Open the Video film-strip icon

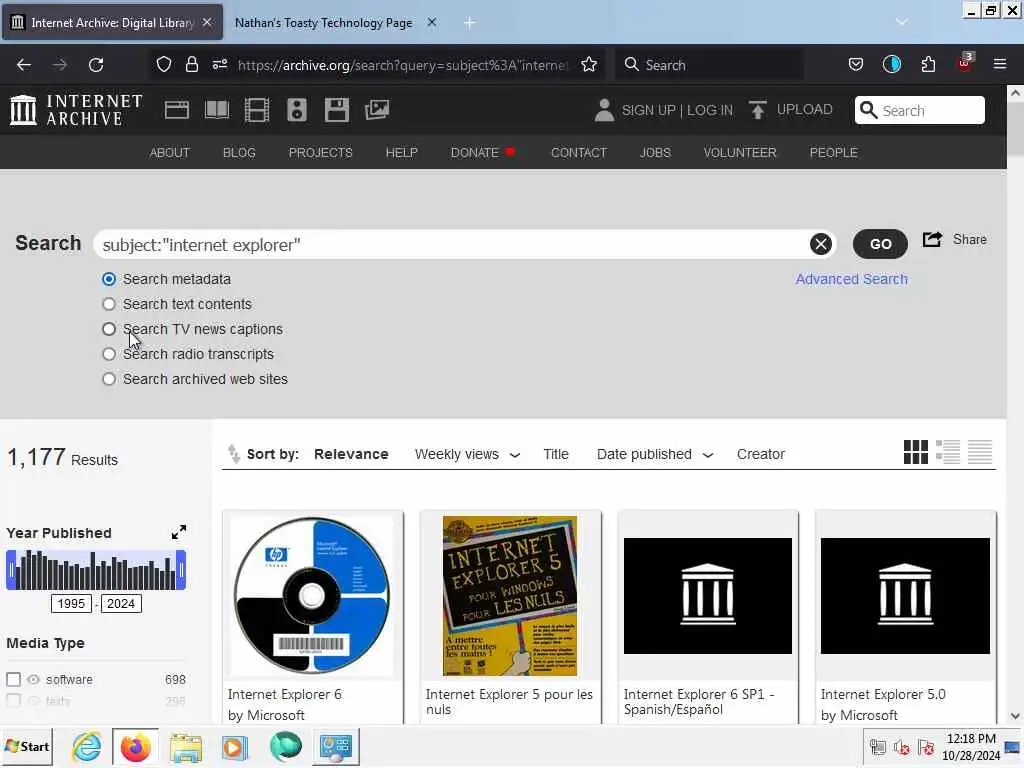click(x=257, y=110)
